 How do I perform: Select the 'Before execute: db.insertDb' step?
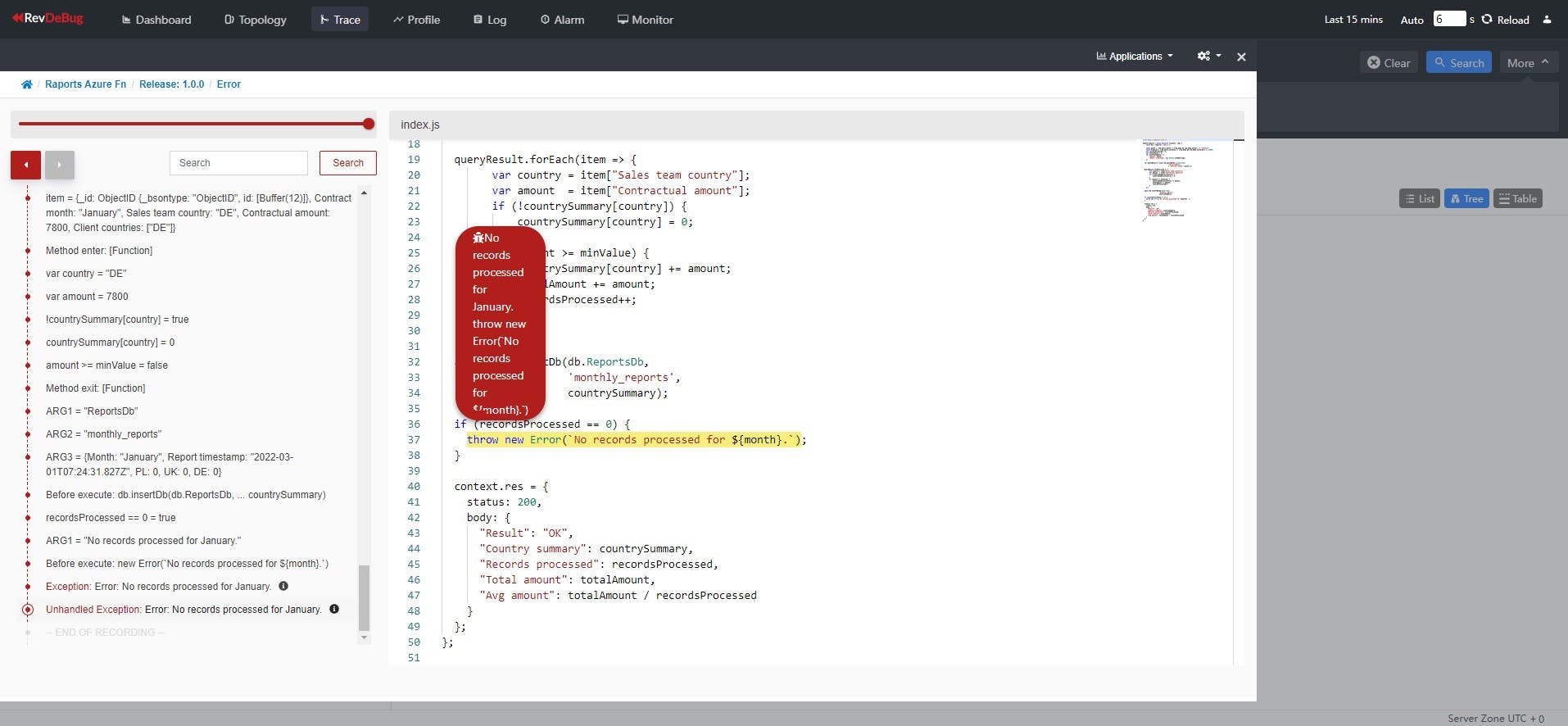(186, 495)
